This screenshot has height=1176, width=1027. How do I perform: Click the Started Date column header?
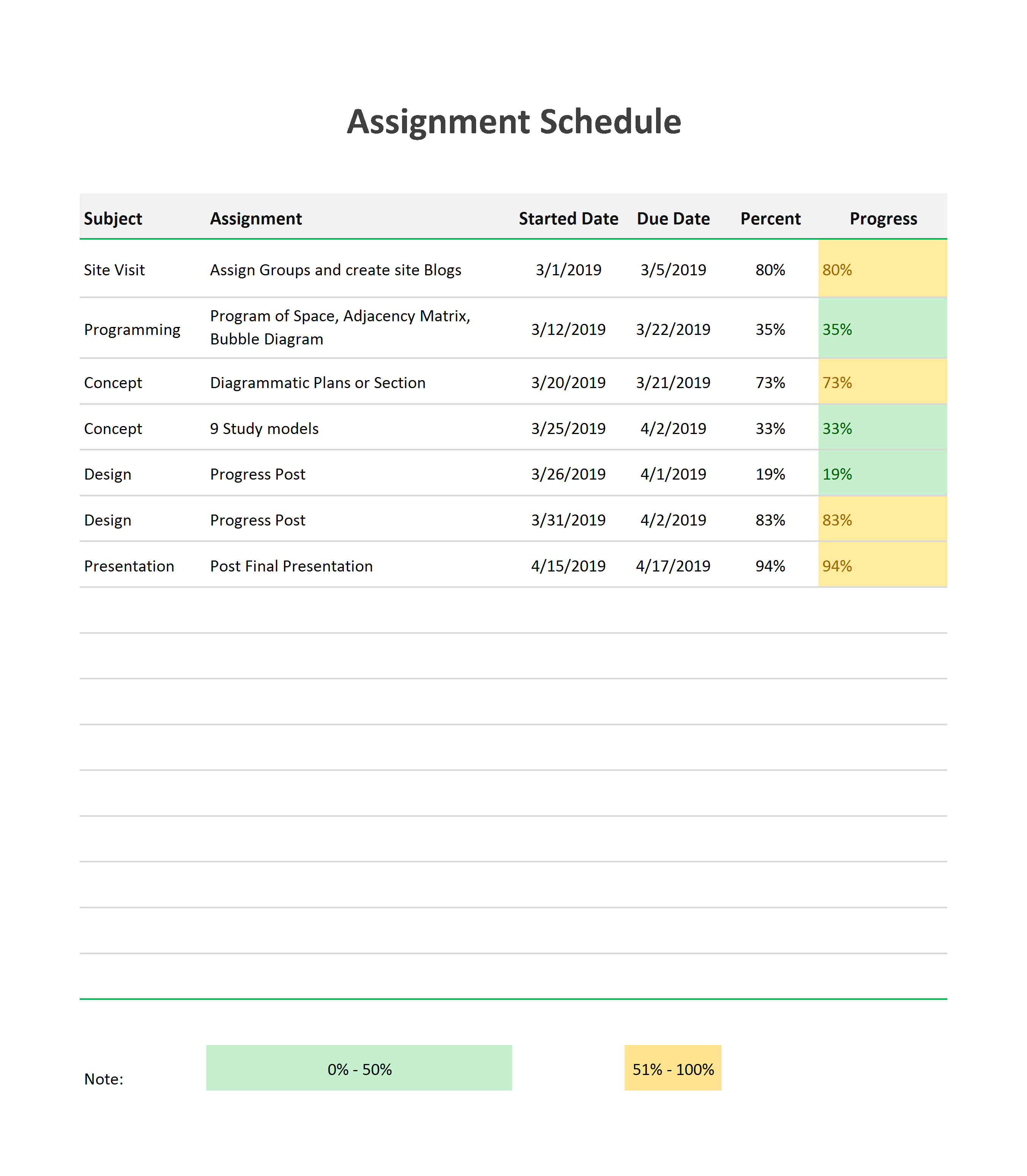pyautogui.click(x=568, y=218)
